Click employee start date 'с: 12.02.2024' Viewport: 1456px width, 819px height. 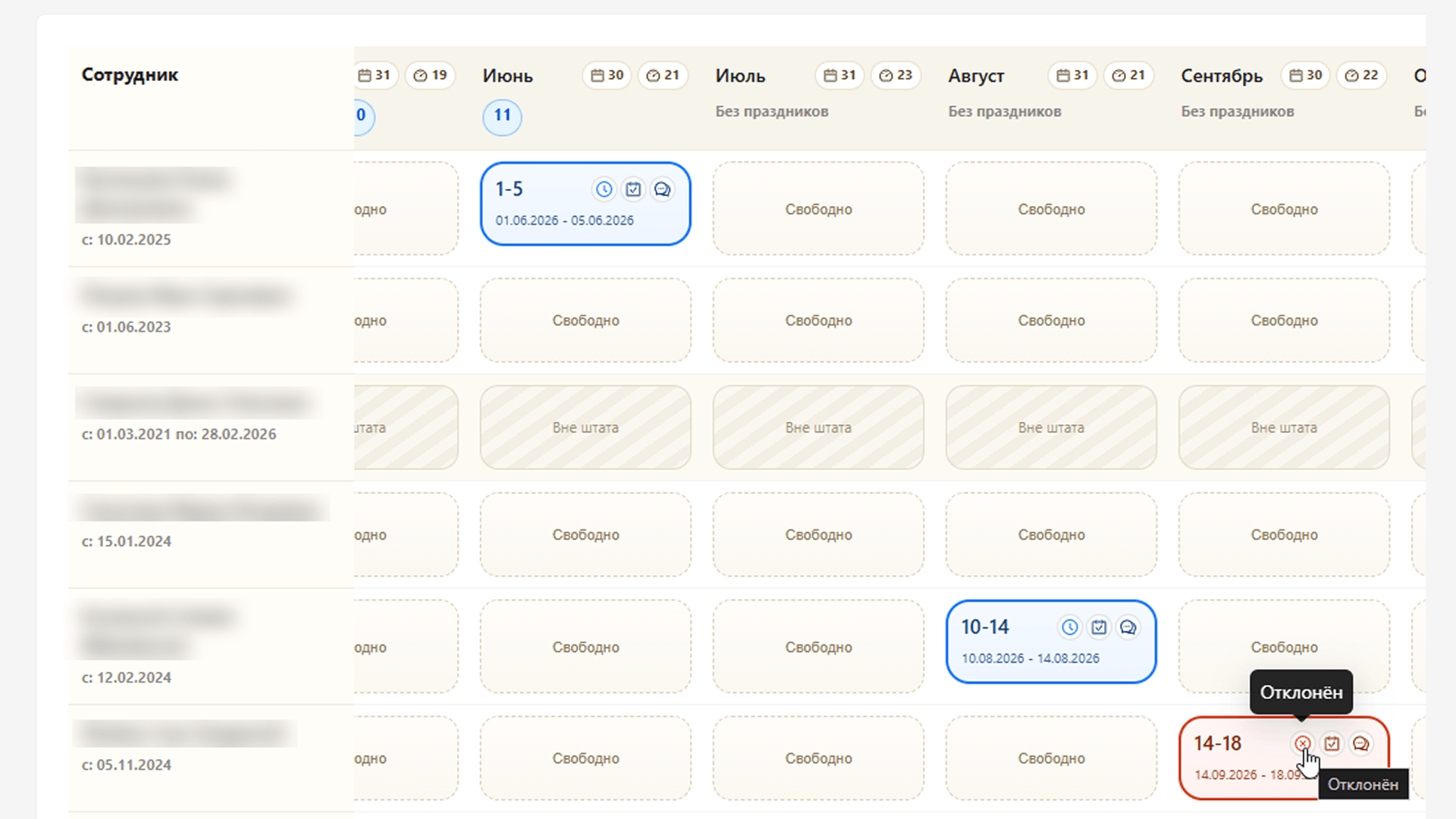127,678
